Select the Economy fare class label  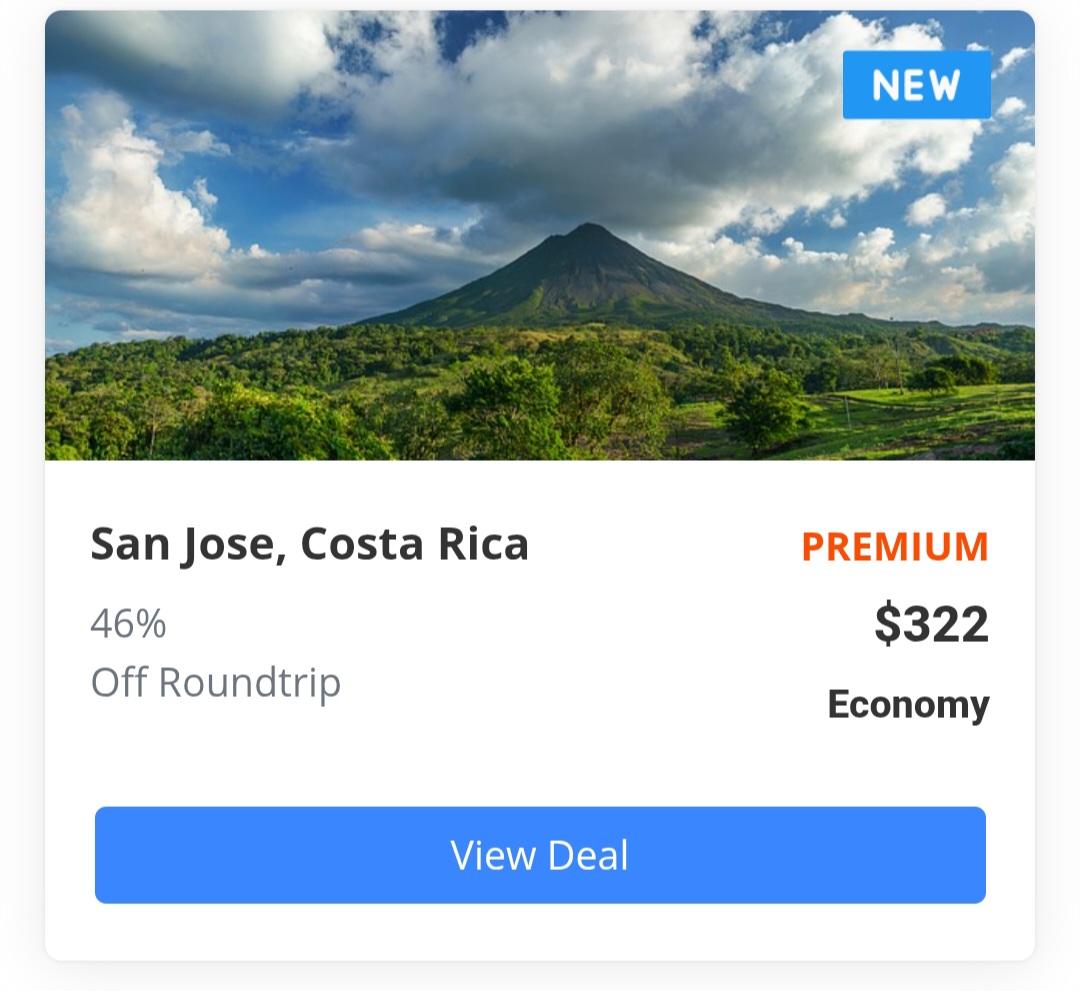point(908,705)
